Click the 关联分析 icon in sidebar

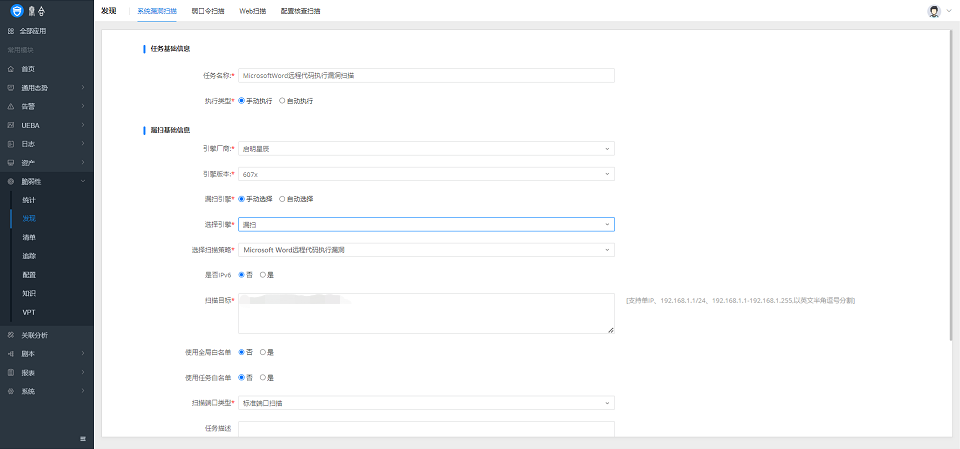[x=11, y=335]
